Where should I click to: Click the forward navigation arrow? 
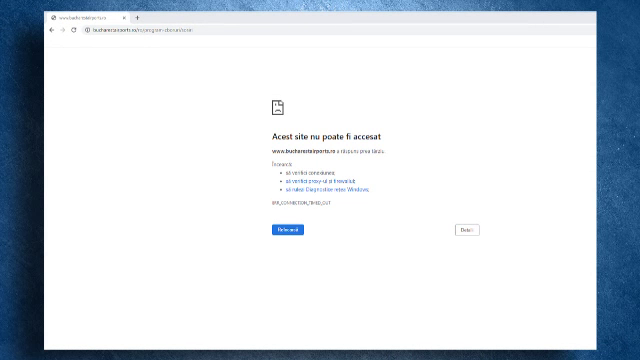pos(63,30)
